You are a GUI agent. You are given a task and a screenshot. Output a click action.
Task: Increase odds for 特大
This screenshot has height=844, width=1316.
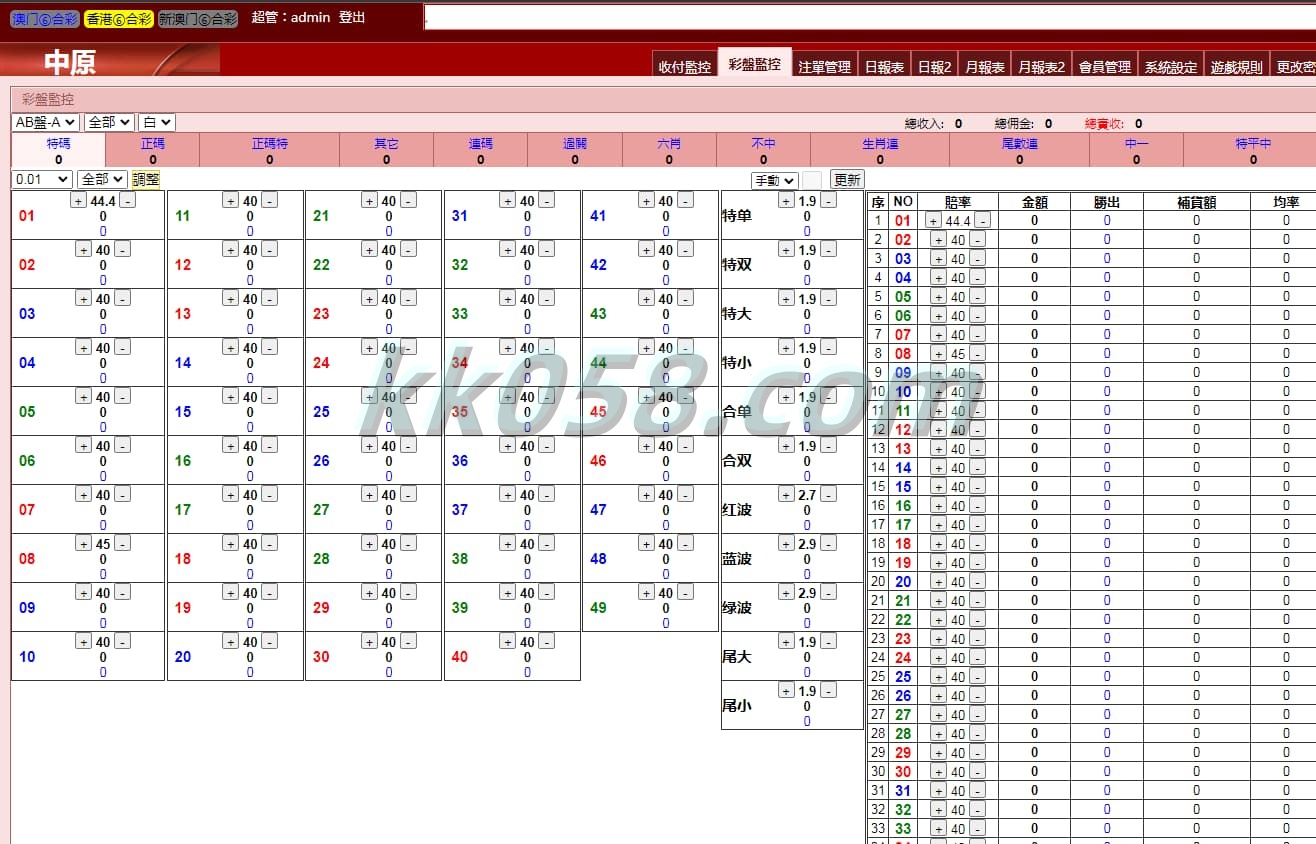point(787,299)
